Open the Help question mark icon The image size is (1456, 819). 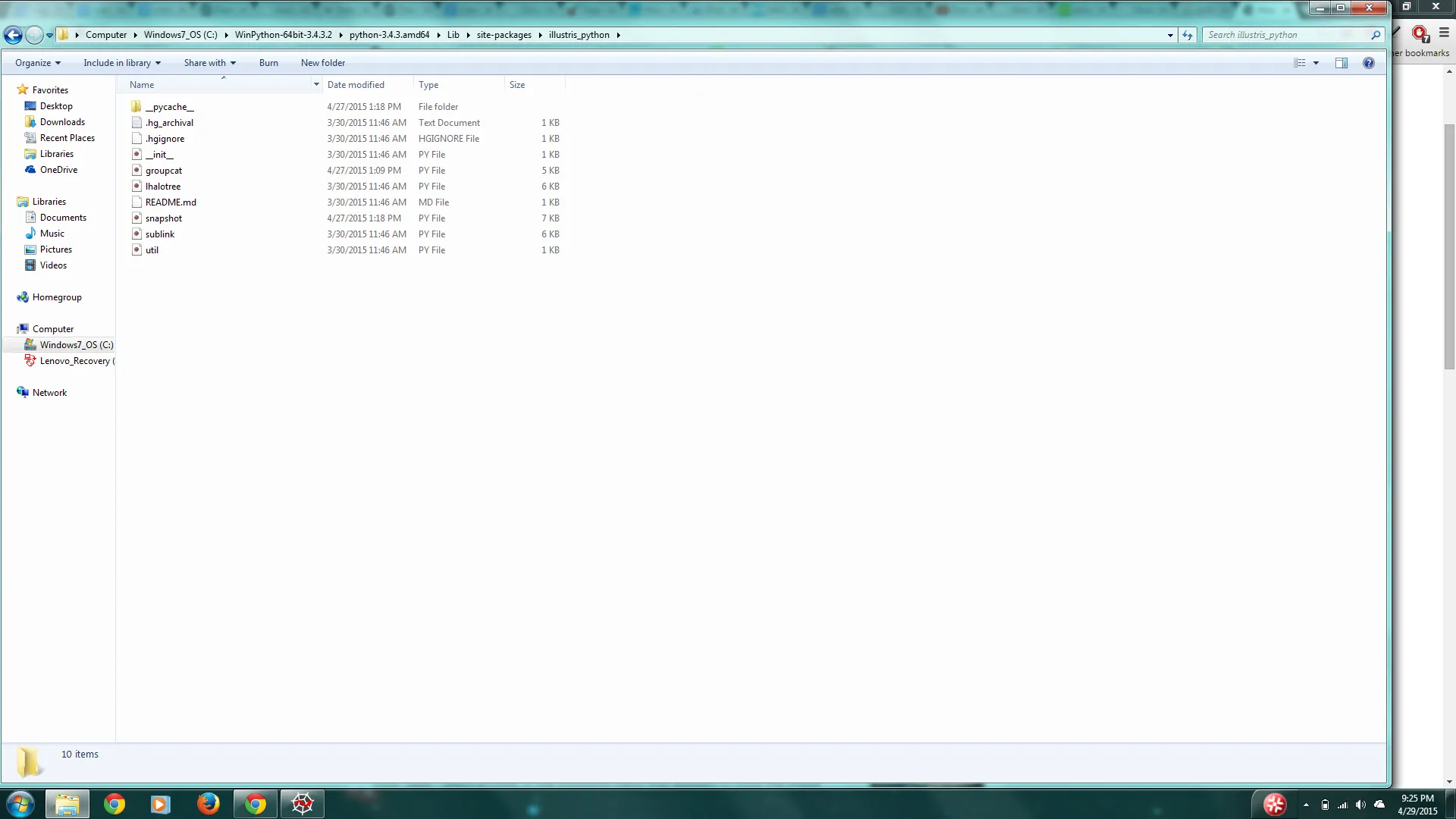point(1368,63)
